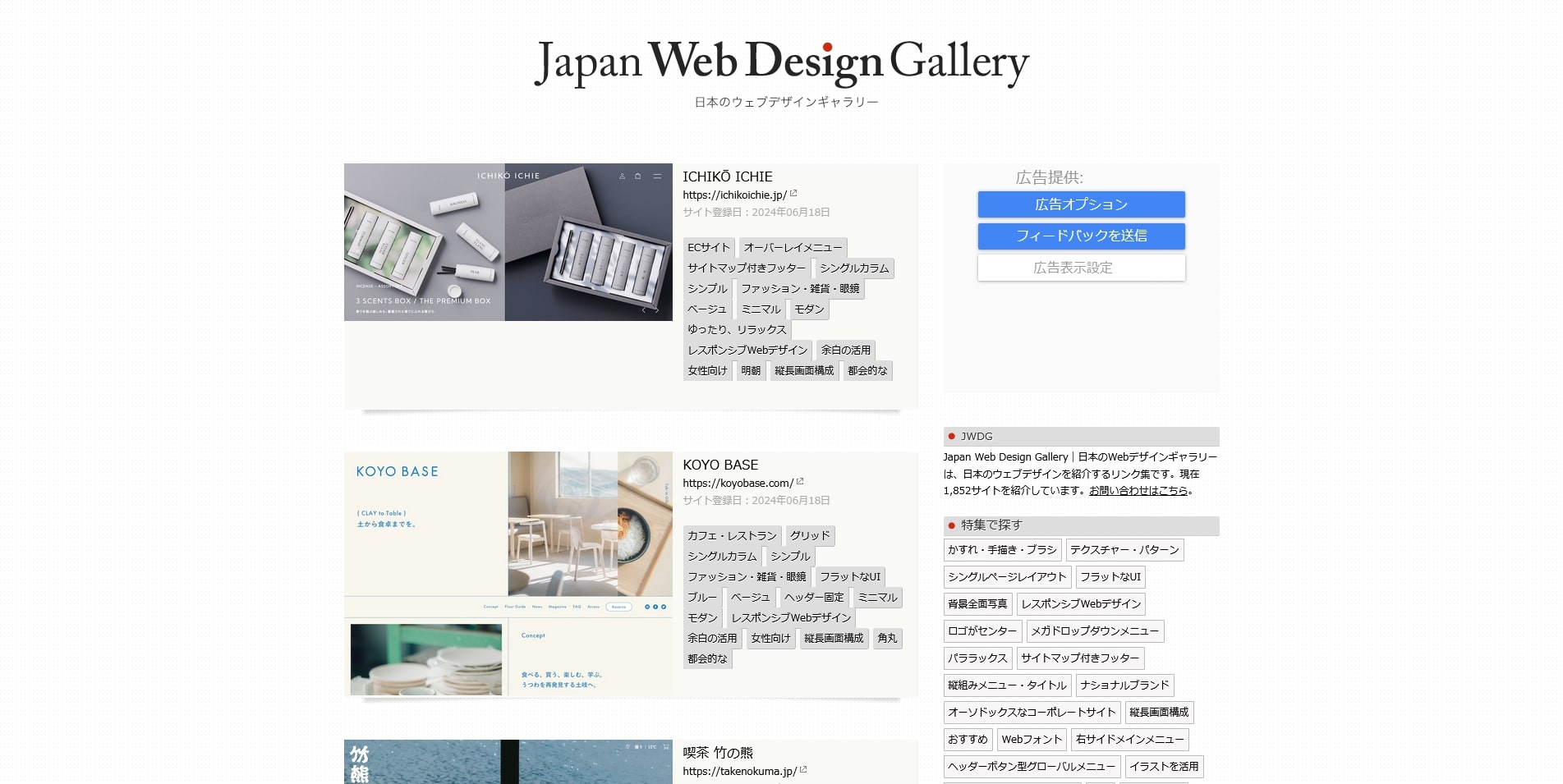The image size is (1563, 784).
Task: Select ICHIKŌ ICHIE's 余白の活用 tag
Action: [x=845, y=350]
